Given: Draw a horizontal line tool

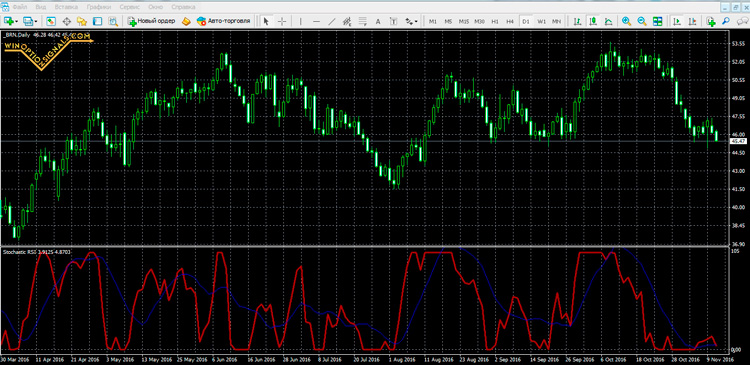Looking at the screenshot, I should 316,22.
